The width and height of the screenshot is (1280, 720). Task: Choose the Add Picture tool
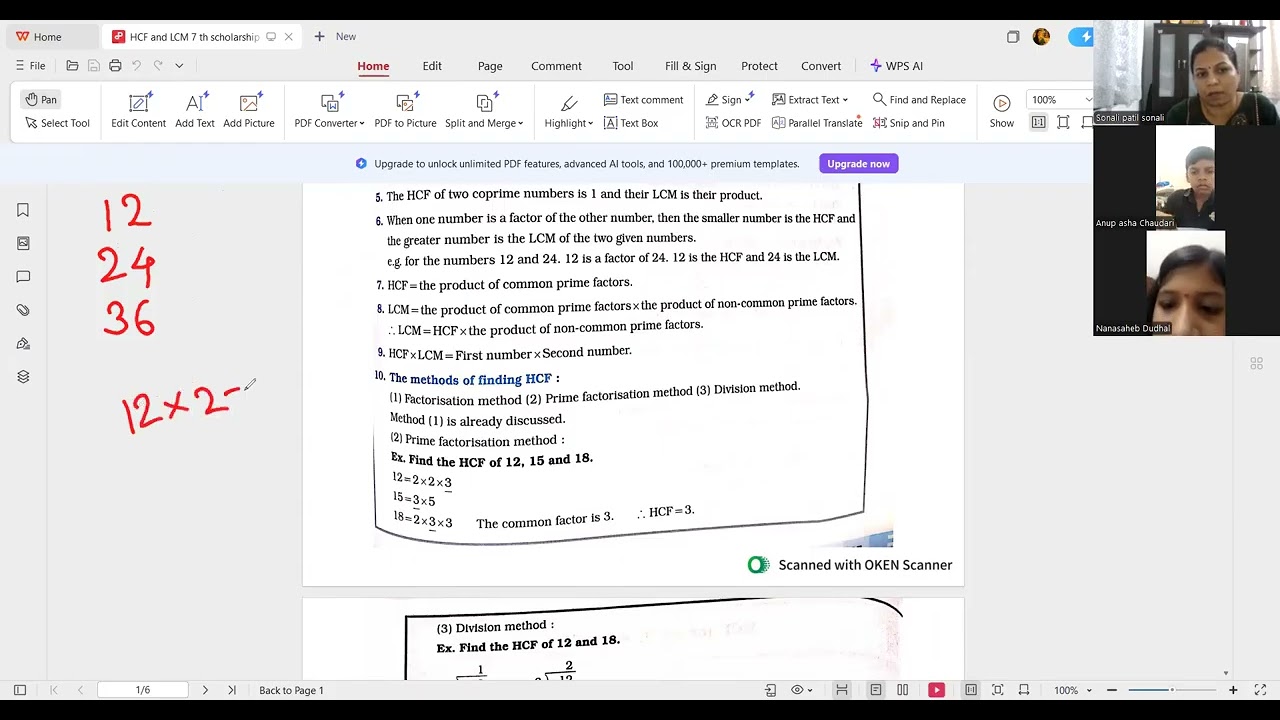249,110
